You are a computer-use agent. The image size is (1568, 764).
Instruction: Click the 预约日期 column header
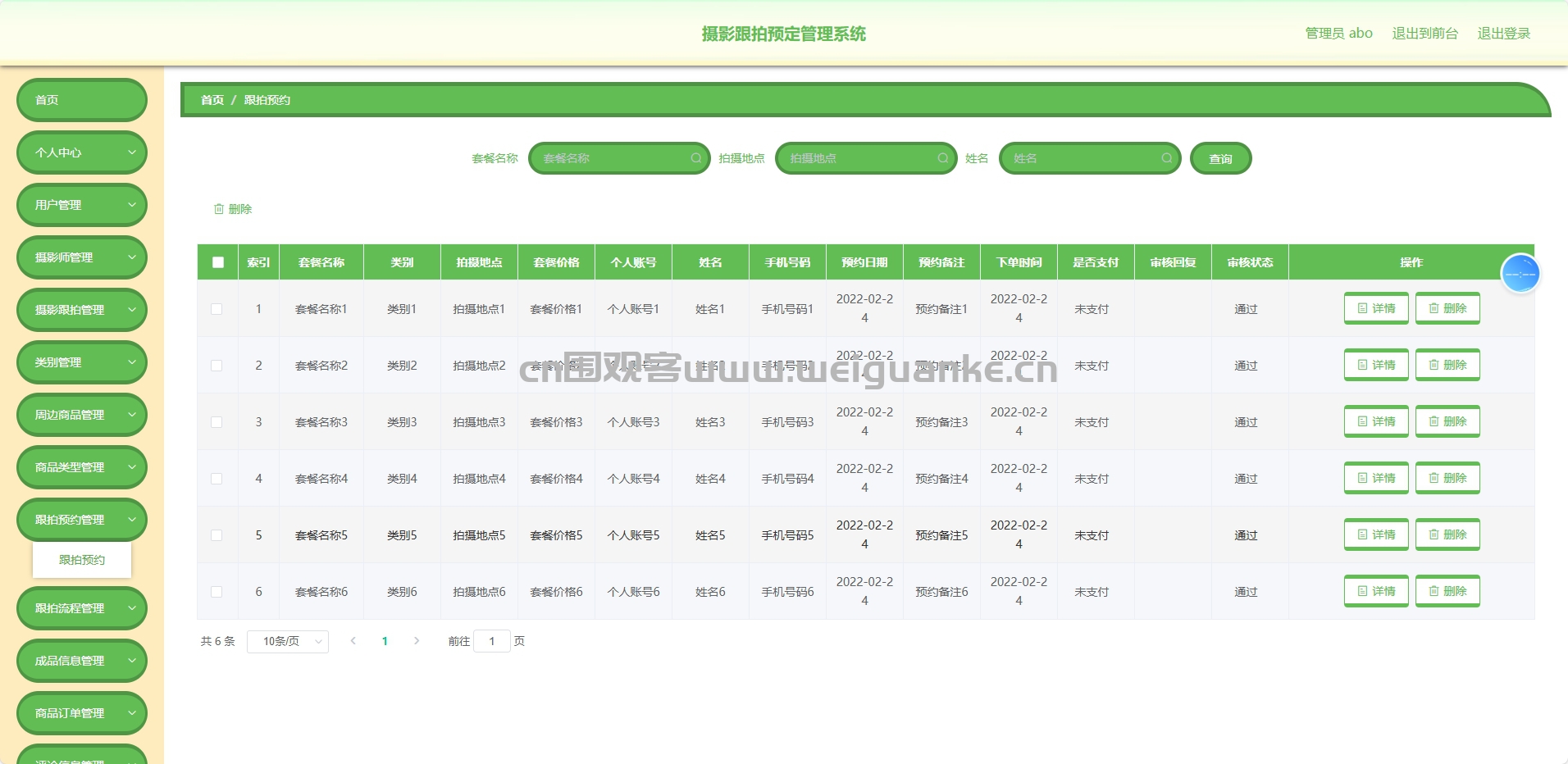pyautogui.click(x=864, y=262)
